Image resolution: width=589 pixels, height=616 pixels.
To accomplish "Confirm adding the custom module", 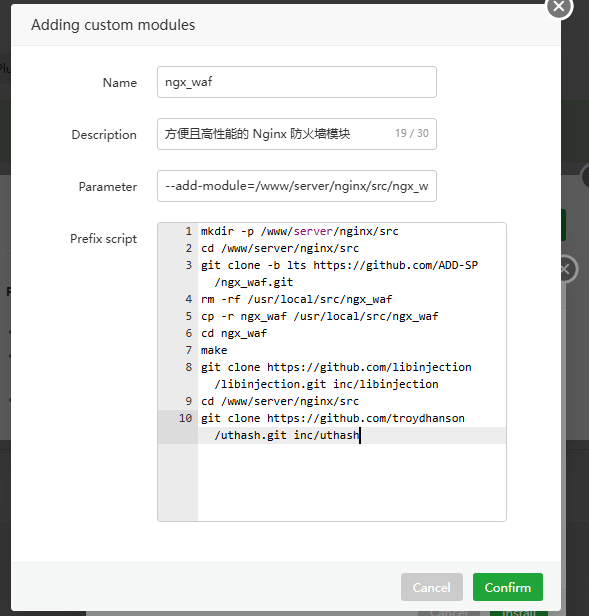I will click(x=508, y=587).
